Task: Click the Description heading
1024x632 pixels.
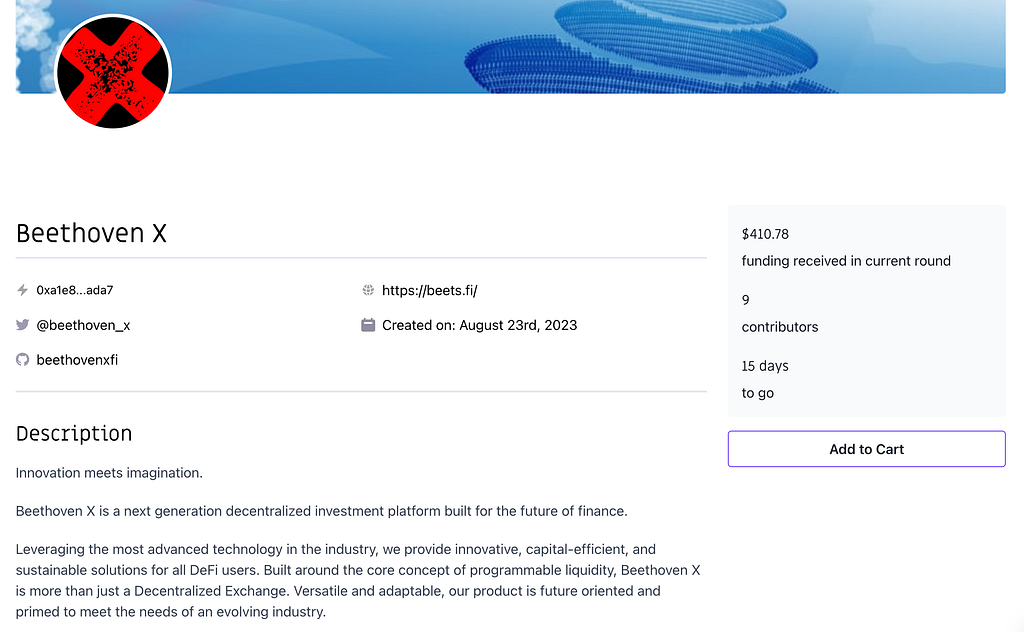Action: coord(74,434)
